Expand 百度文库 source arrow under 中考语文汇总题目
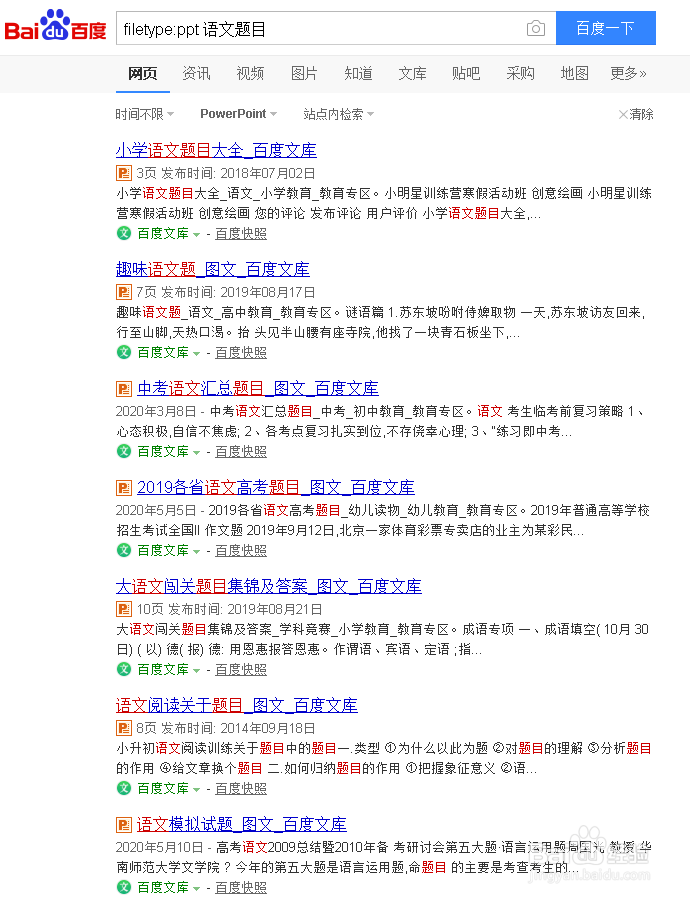This screenshot has width=690, height=899. (196, 452)
